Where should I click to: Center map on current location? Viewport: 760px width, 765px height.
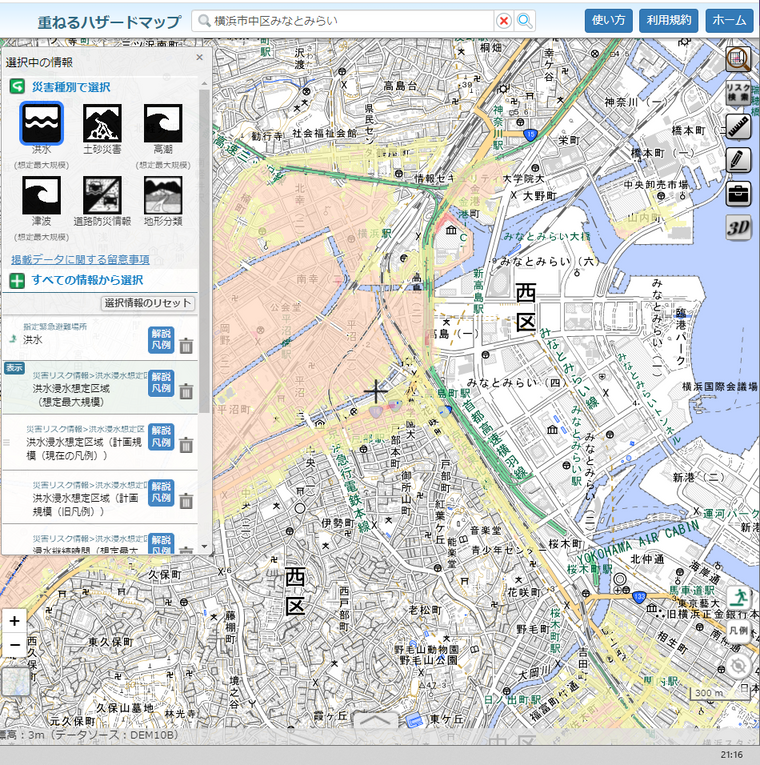click(x=738, y=666)
